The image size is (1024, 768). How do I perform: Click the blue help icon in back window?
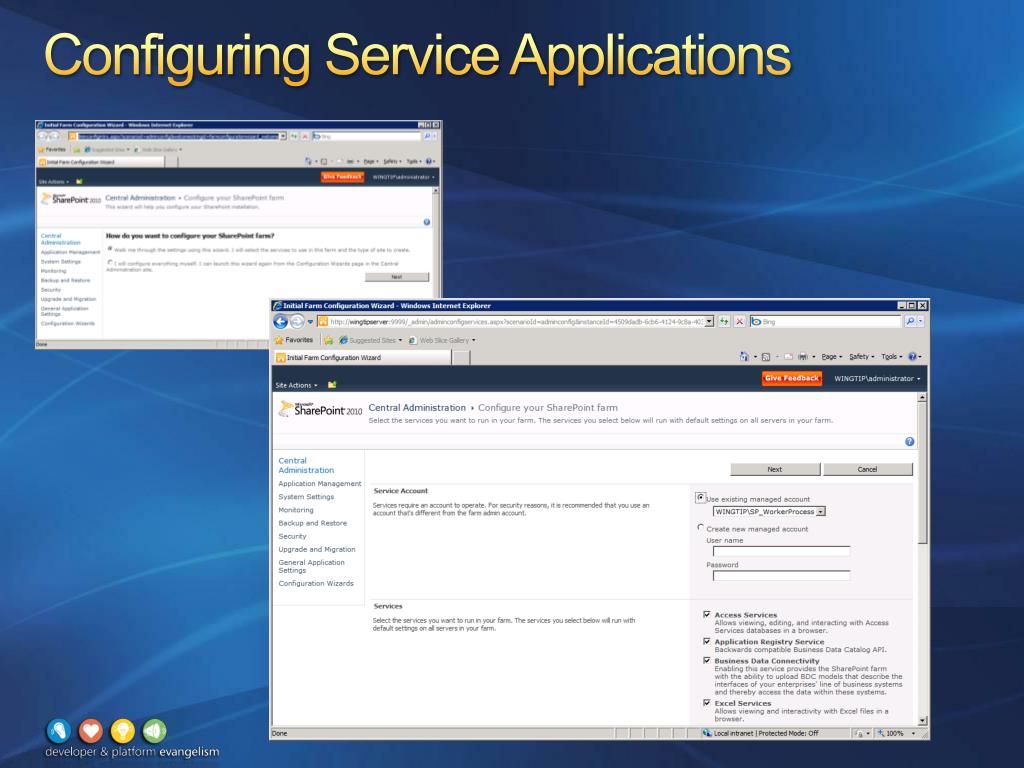click(x=426, y=222)
